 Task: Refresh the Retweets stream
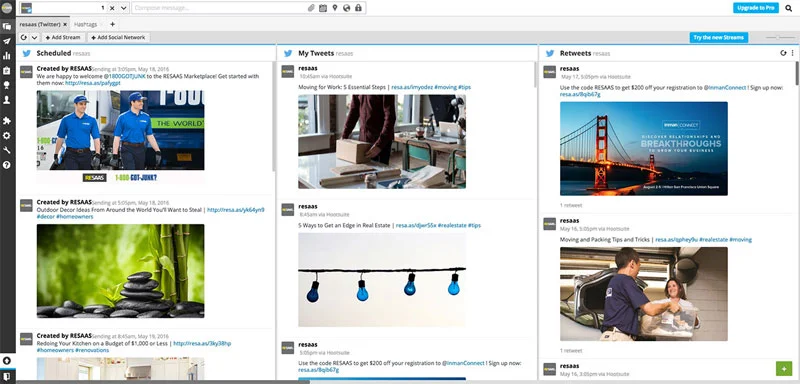[x=783, y=53]
